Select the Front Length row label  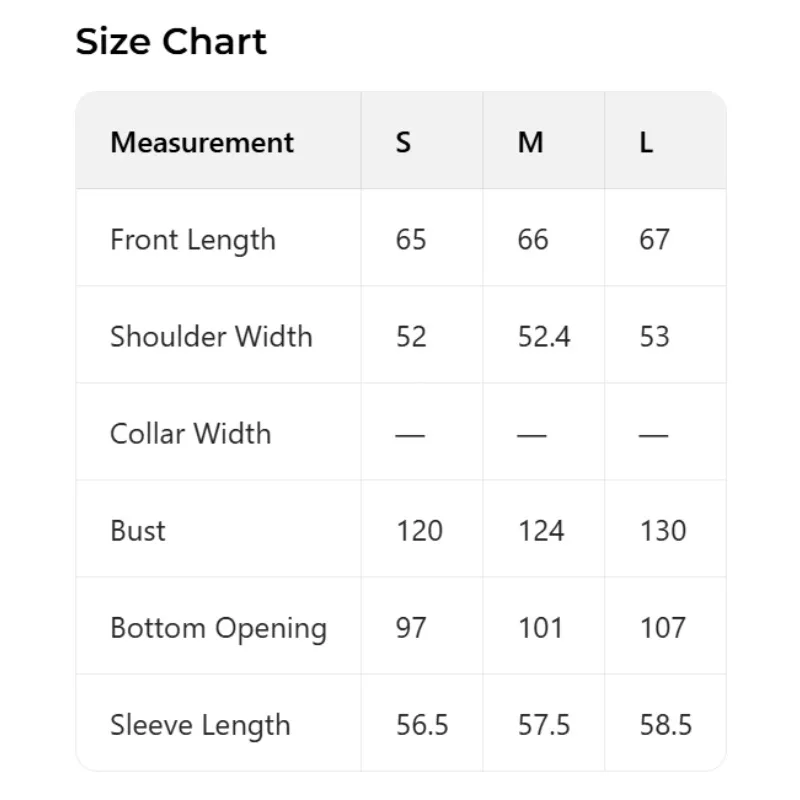pyautogui.click(x=192, y=240)
